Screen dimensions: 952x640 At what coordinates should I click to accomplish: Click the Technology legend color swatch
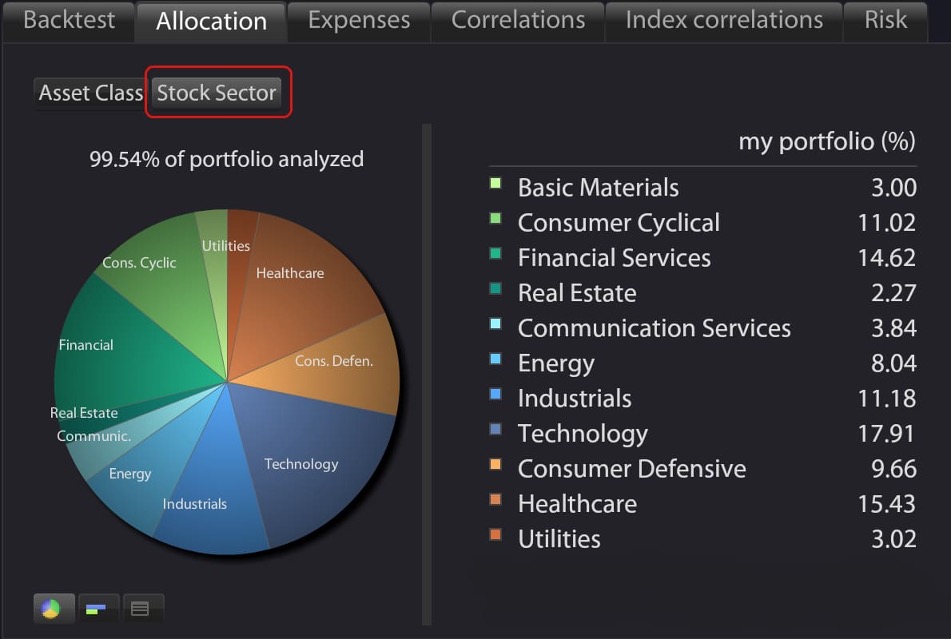[x=495, y=430]
